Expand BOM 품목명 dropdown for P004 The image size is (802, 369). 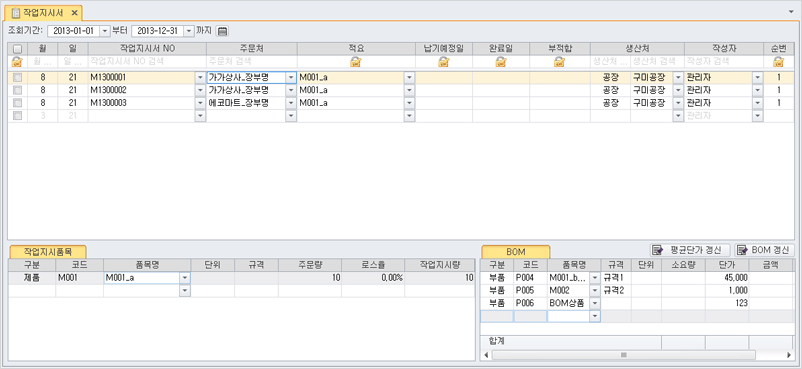[x=594, y=277]
